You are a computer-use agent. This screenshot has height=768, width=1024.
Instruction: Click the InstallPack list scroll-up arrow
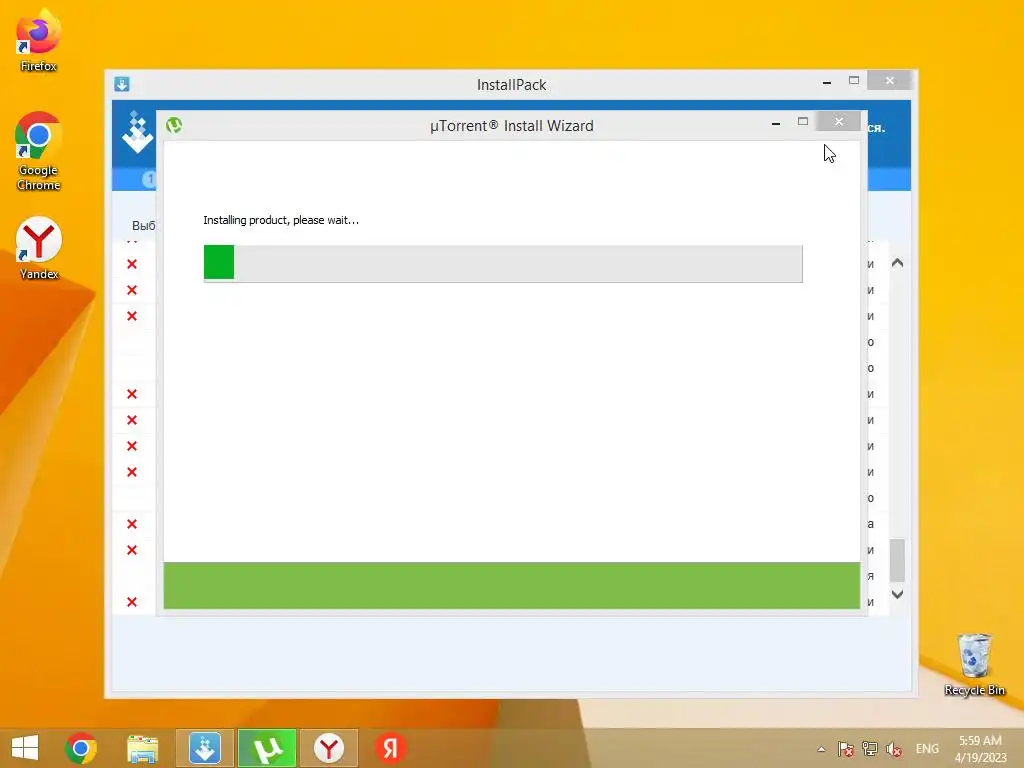click(x=897, y=263)
